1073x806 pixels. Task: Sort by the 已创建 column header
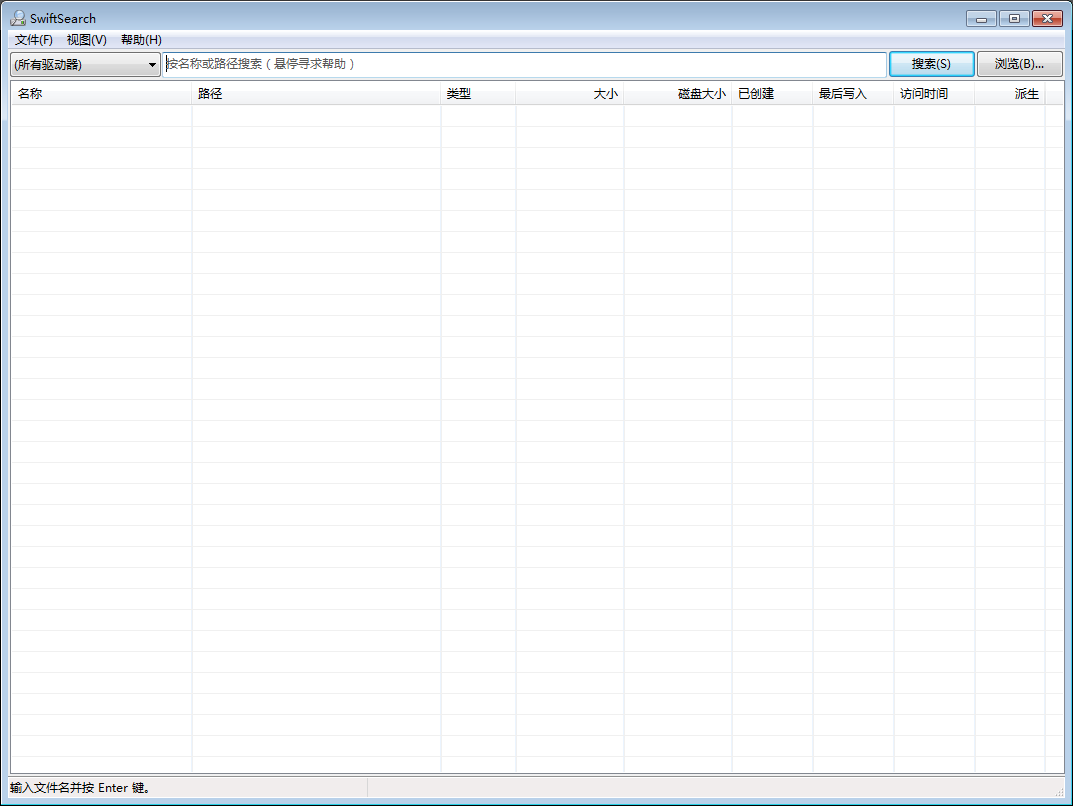pos(772,94)
